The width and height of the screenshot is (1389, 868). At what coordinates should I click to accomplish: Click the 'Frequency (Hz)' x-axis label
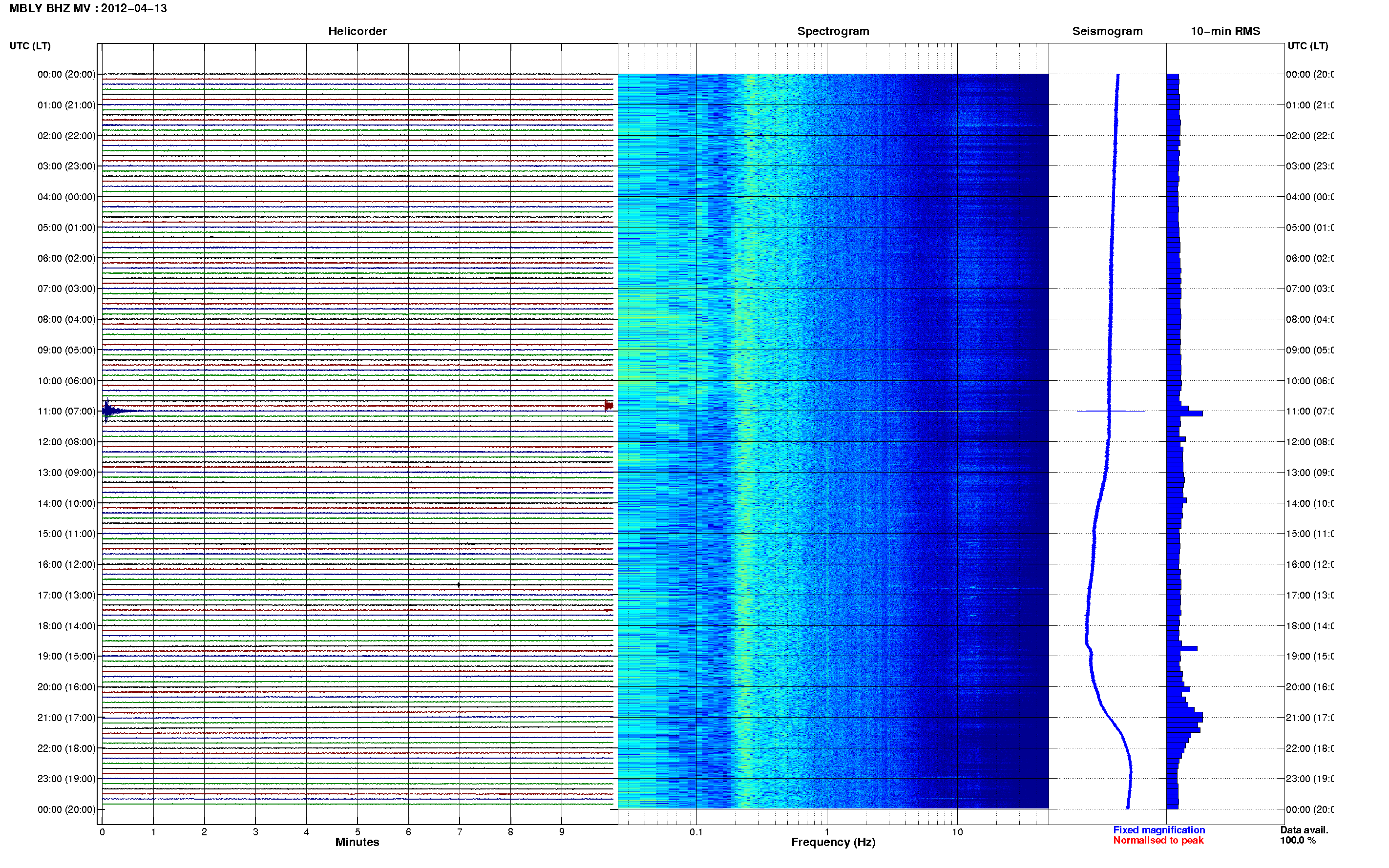coord(833,842)
